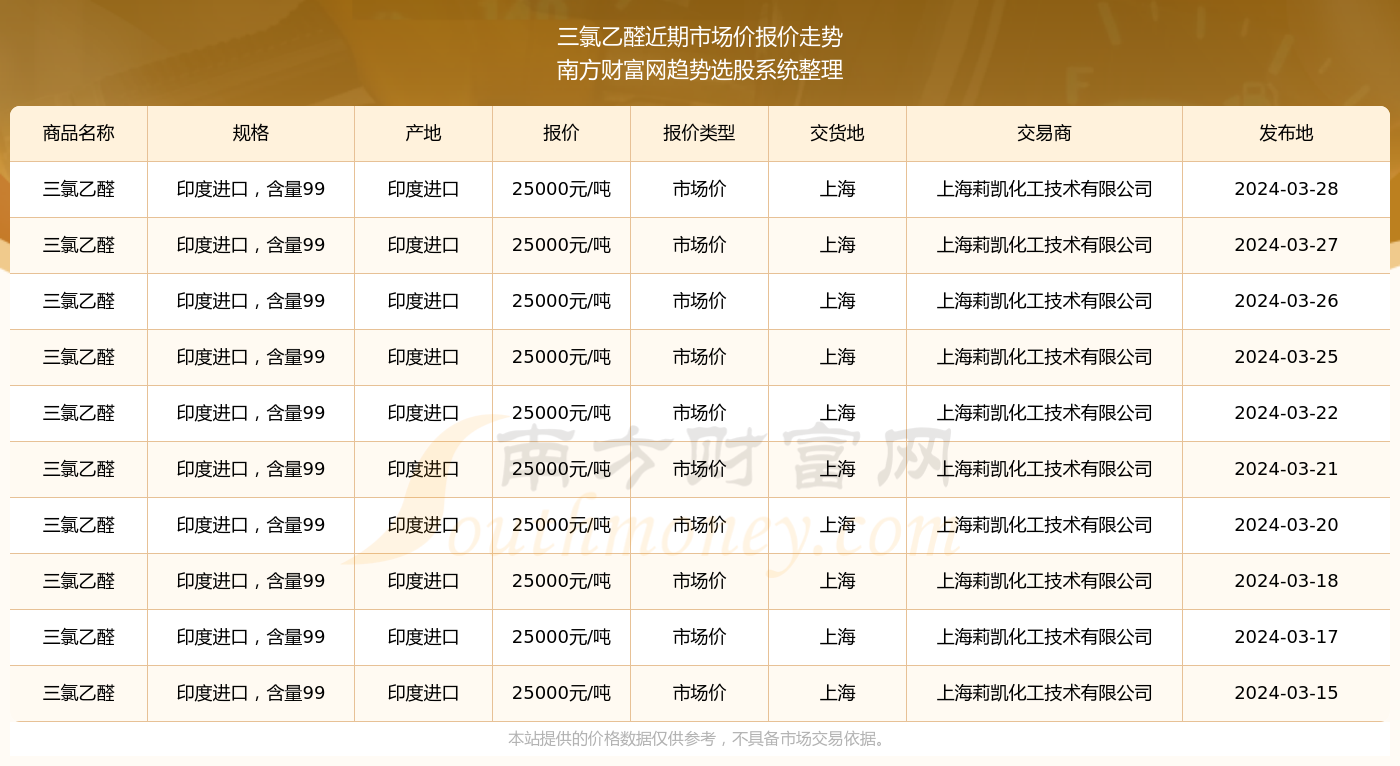Click the 报价 column header
The width and height of the screenshot is (1400, 766).
[x=561, y=133]
